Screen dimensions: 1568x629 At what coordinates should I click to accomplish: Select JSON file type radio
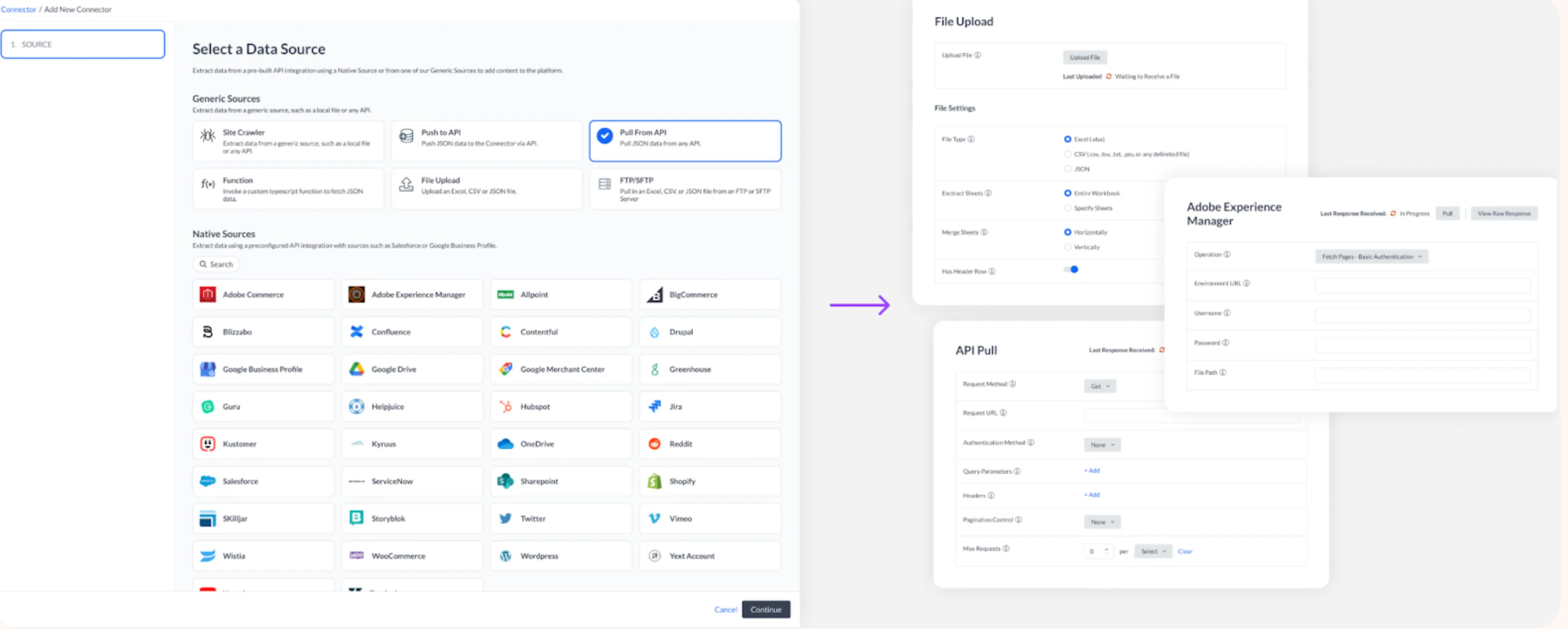[1068, 169]
